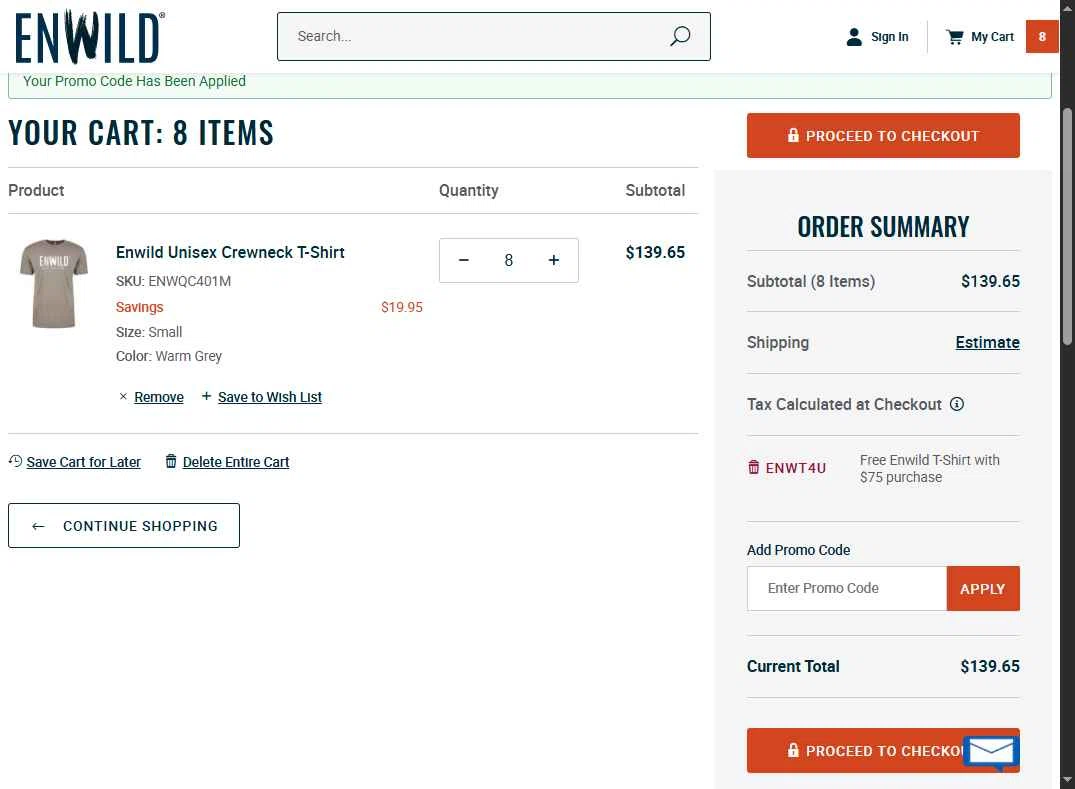Click the ENWT4U promo code text
The image size is (1075, 789).
coord(795,468)
